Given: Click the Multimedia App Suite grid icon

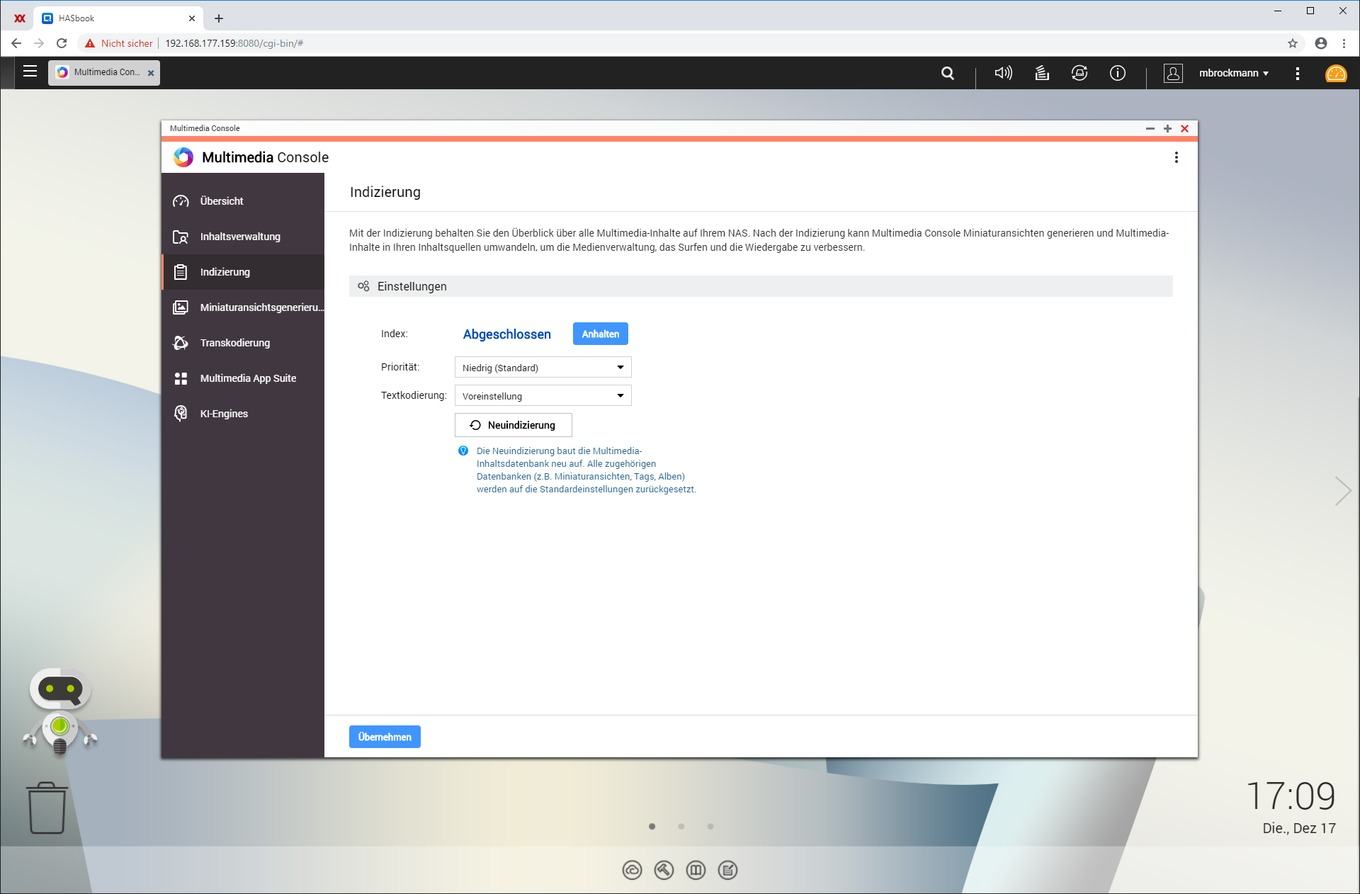Looking at the screenshot, I should (181, 379).
